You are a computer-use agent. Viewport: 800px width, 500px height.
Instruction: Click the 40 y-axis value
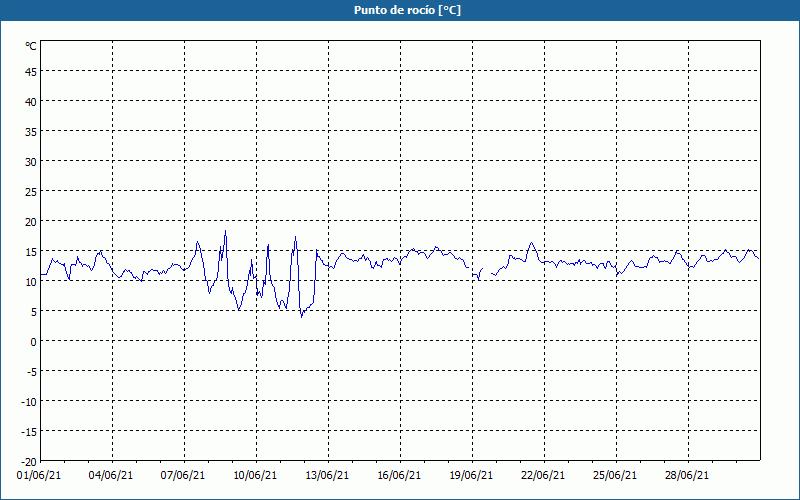[31, 102]
